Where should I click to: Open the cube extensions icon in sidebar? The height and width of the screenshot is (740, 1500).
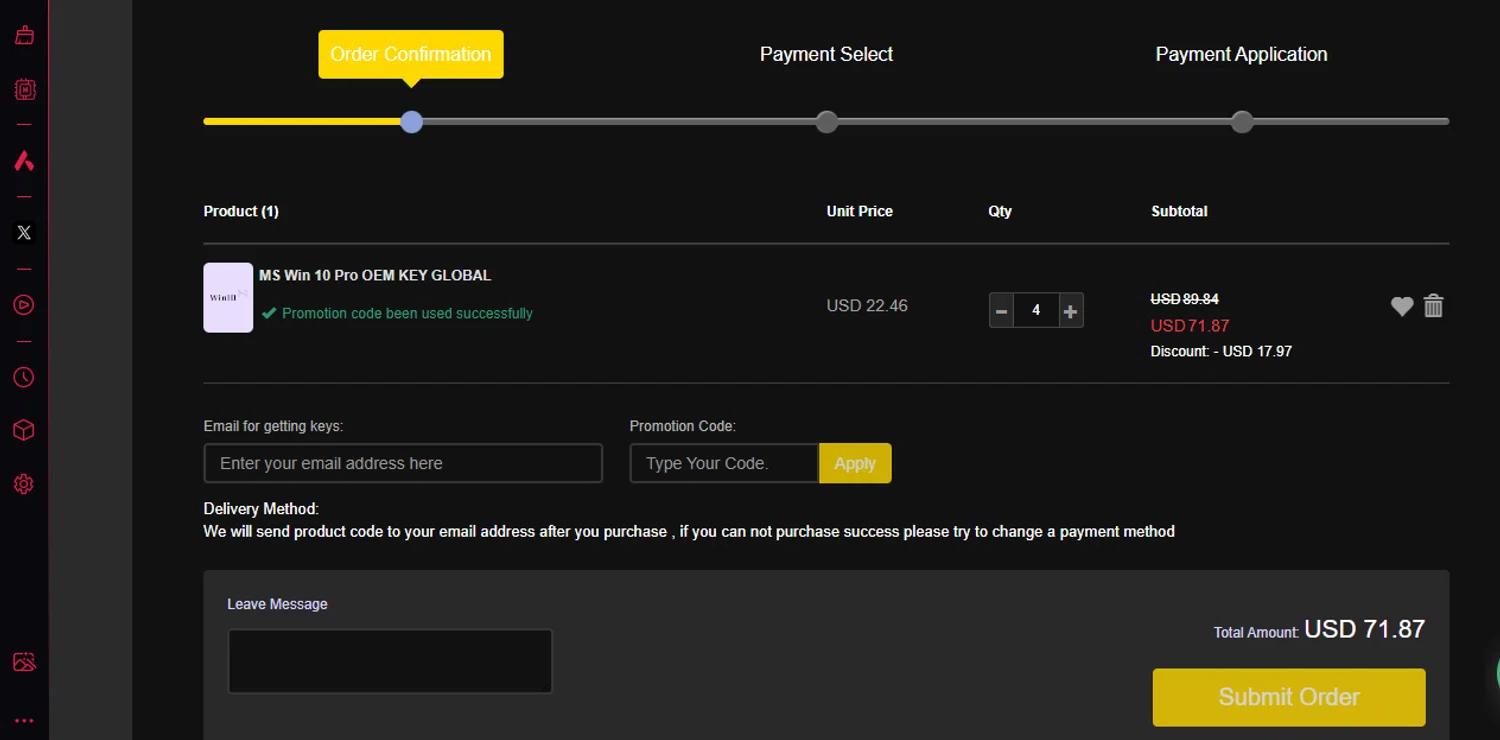24,430
